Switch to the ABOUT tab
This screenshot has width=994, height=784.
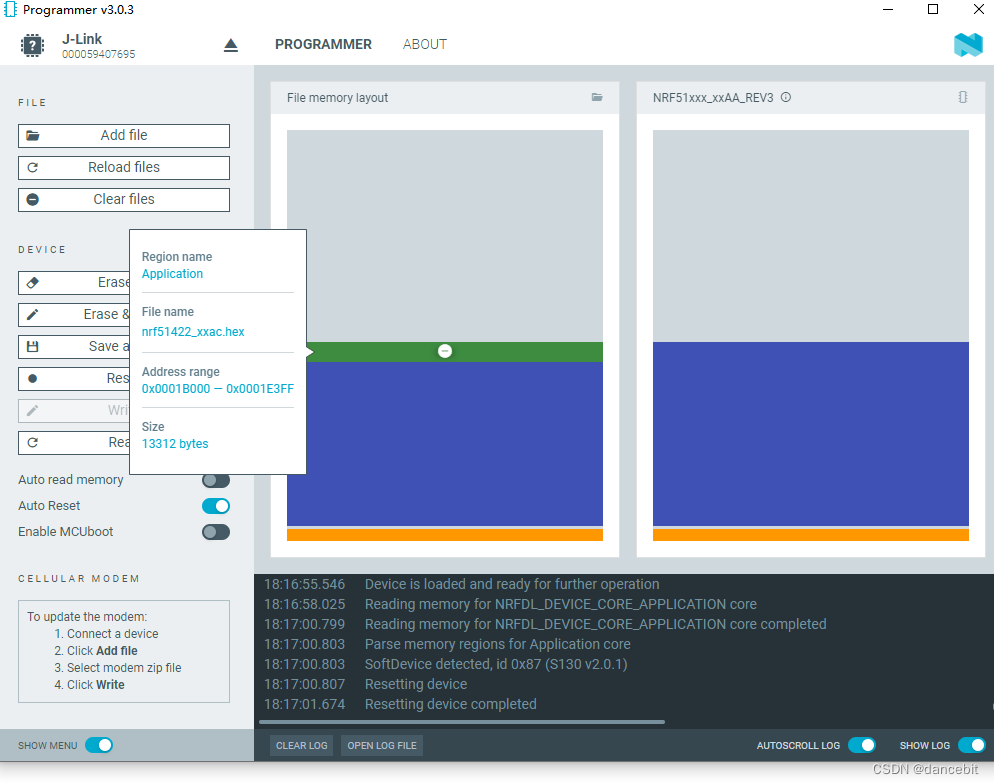click(424, 44)
